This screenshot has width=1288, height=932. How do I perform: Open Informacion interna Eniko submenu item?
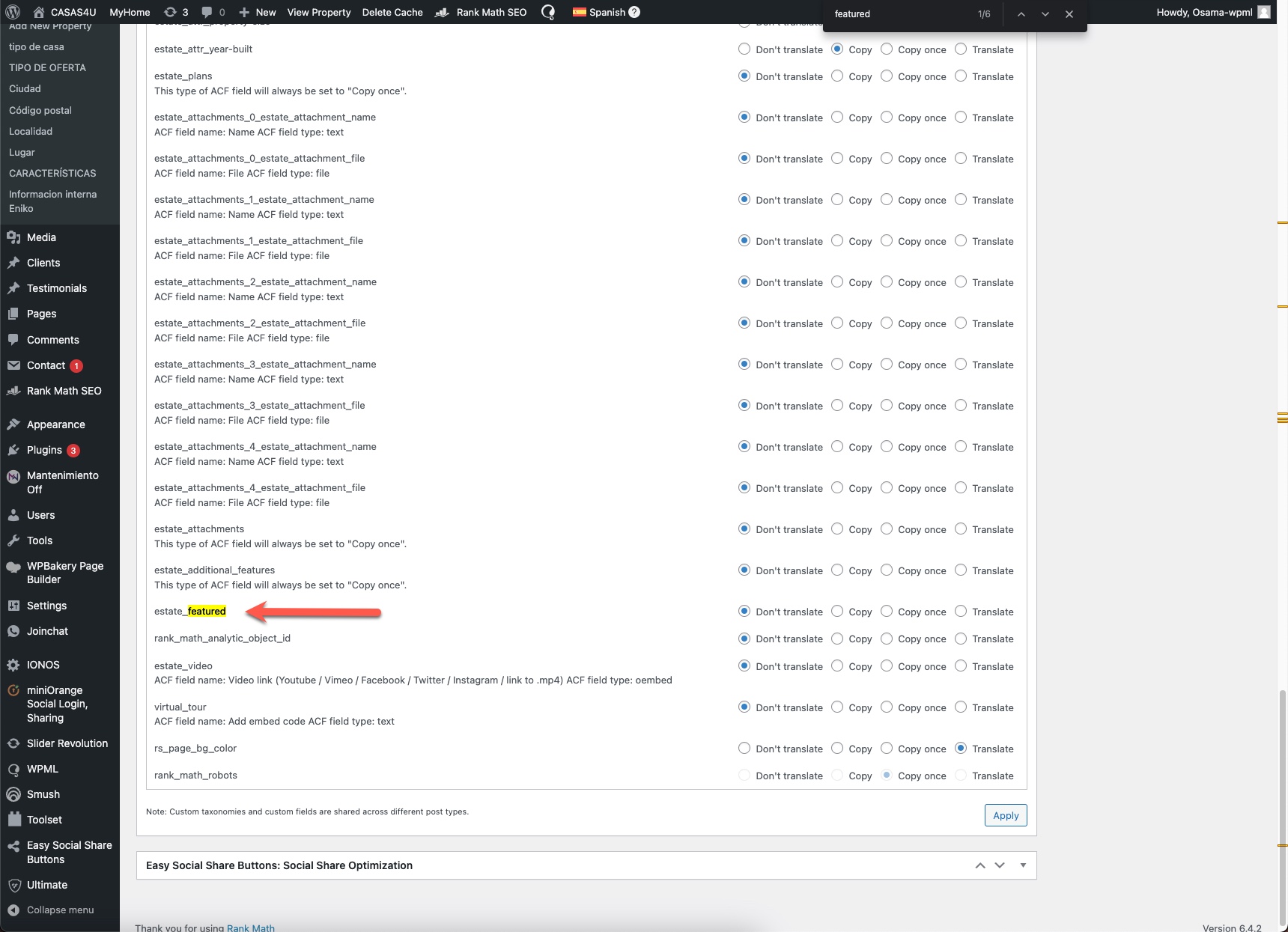coord(52,201)
